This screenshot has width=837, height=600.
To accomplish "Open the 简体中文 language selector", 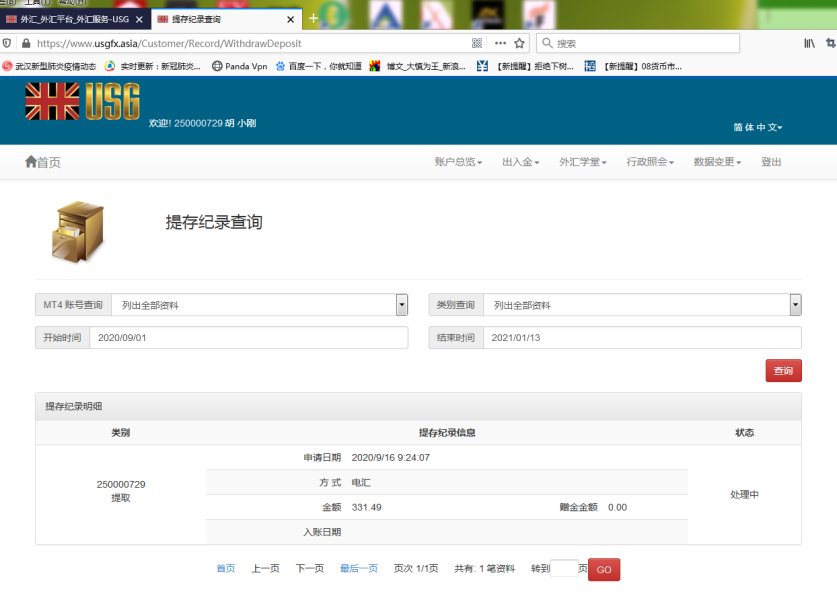I will (757, 128).
